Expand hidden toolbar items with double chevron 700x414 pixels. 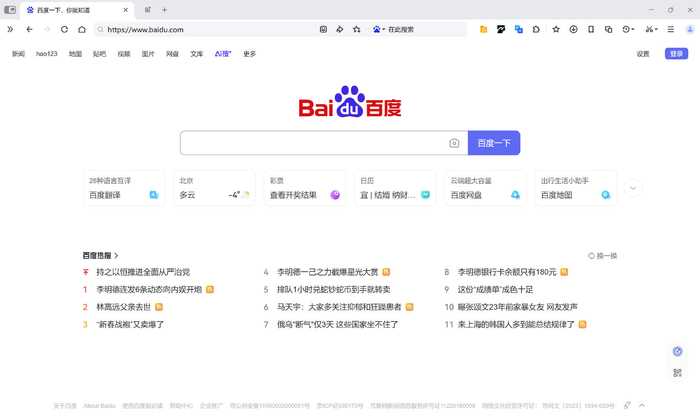pos(10,29)
